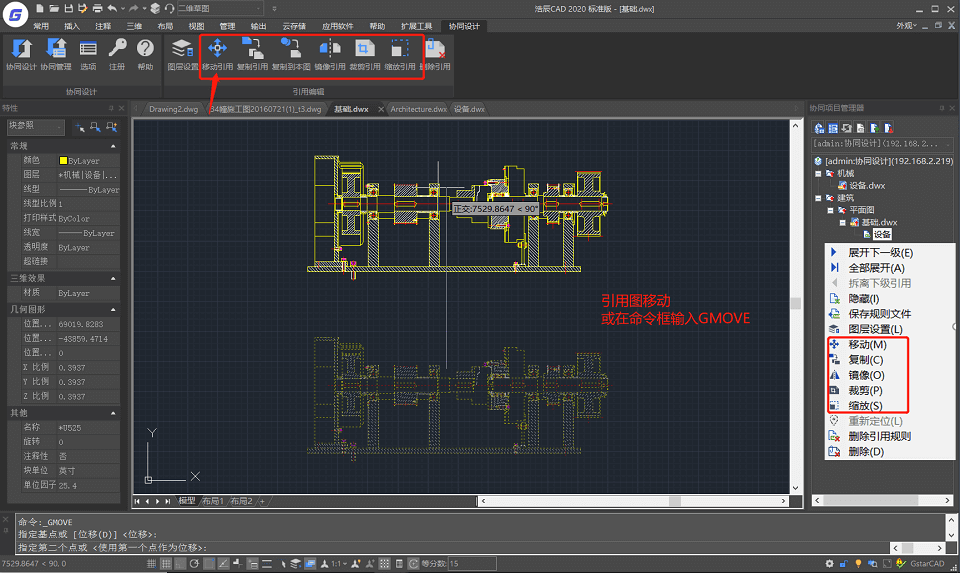Open the admin:协同设计 server dropdown

(x=882, y=144)
